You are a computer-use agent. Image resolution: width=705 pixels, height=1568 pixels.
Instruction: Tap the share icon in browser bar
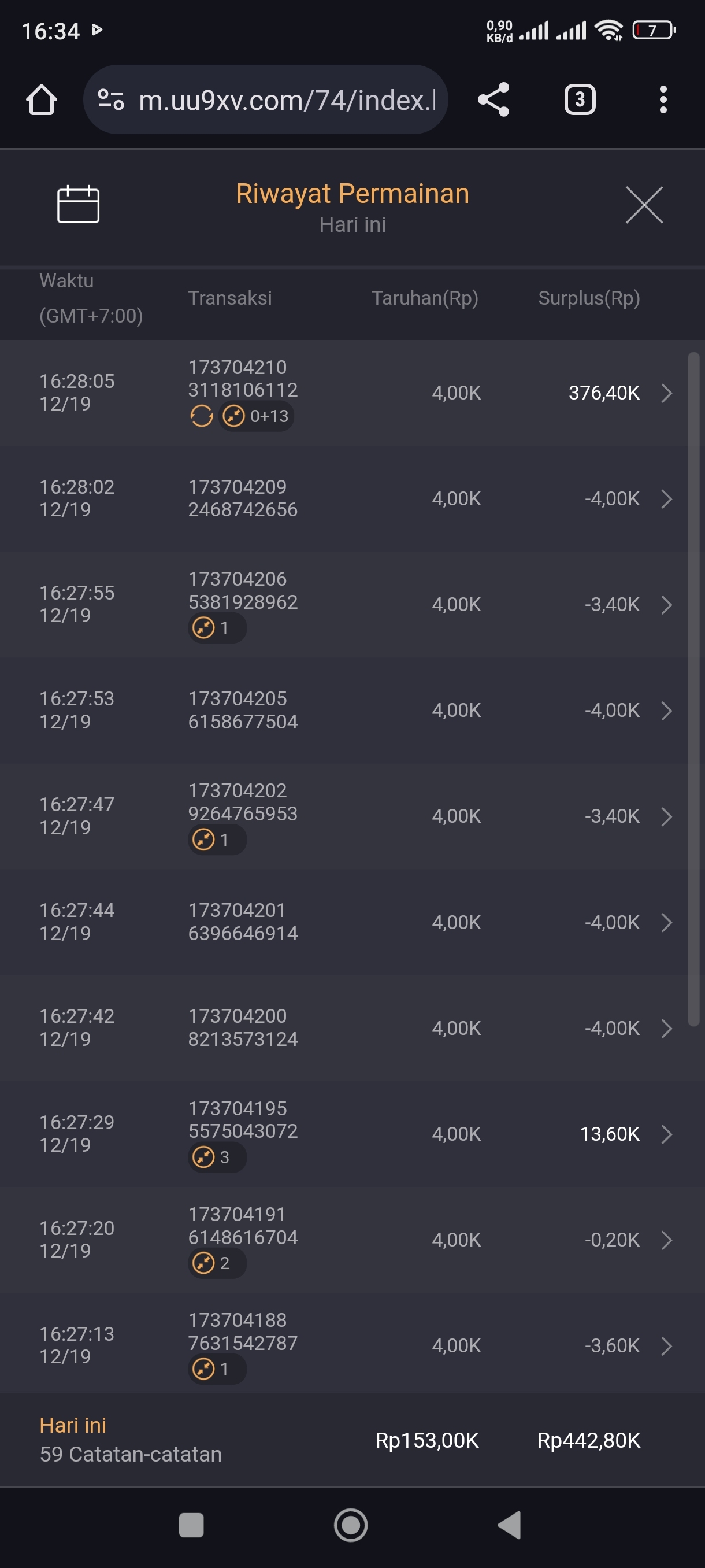point(493,100)
